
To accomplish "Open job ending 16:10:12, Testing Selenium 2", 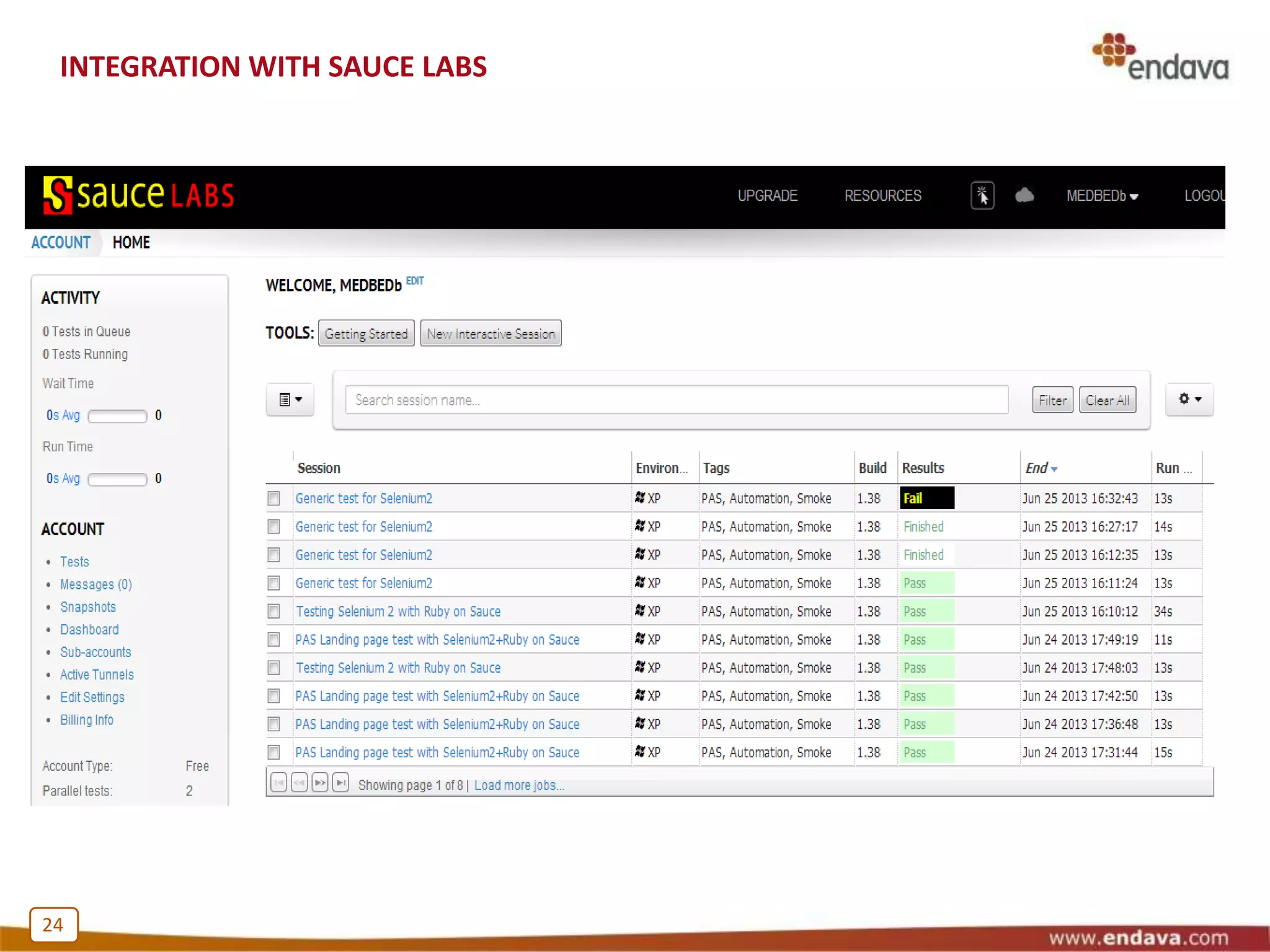I will point(398,612).
